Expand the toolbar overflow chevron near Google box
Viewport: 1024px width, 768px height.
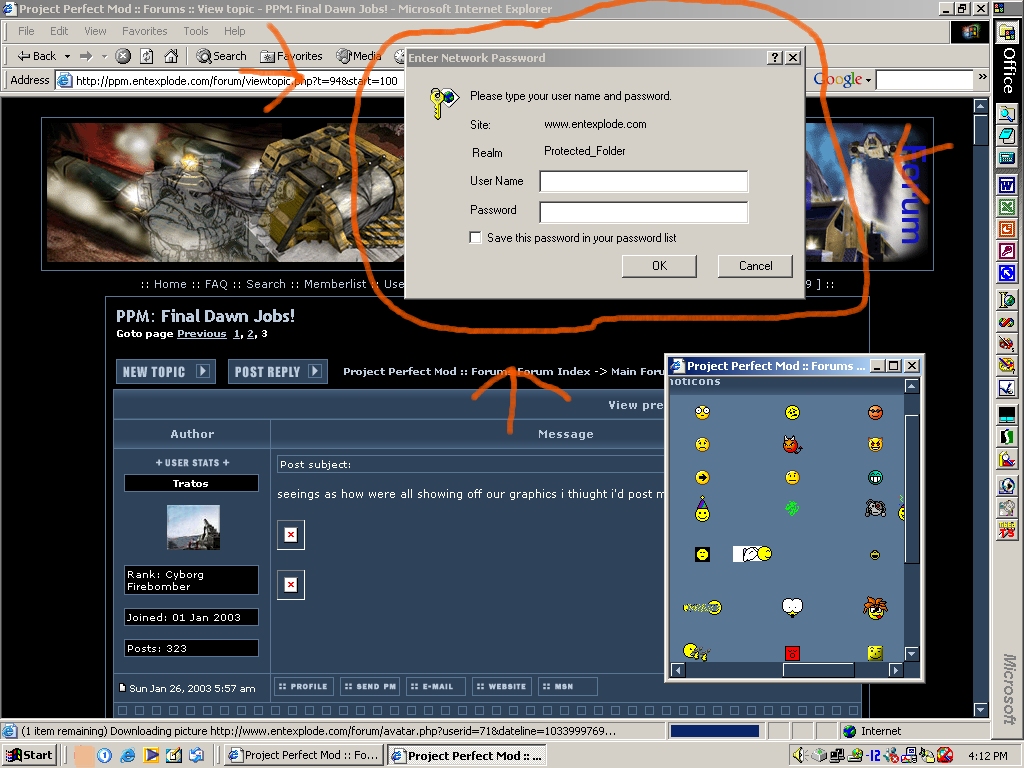[982, 77]
